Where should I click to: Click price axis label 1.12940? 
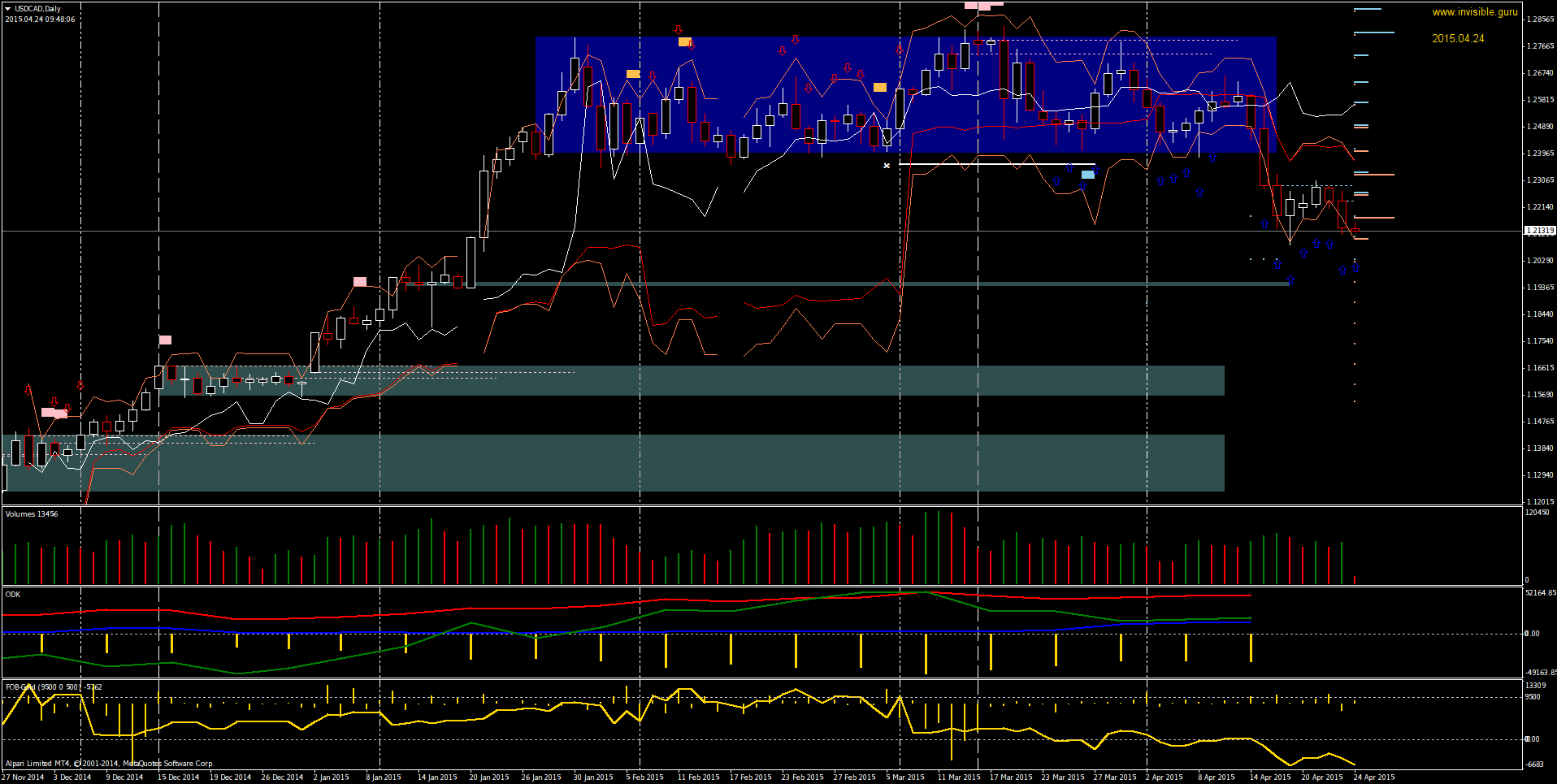[1541, 475]
